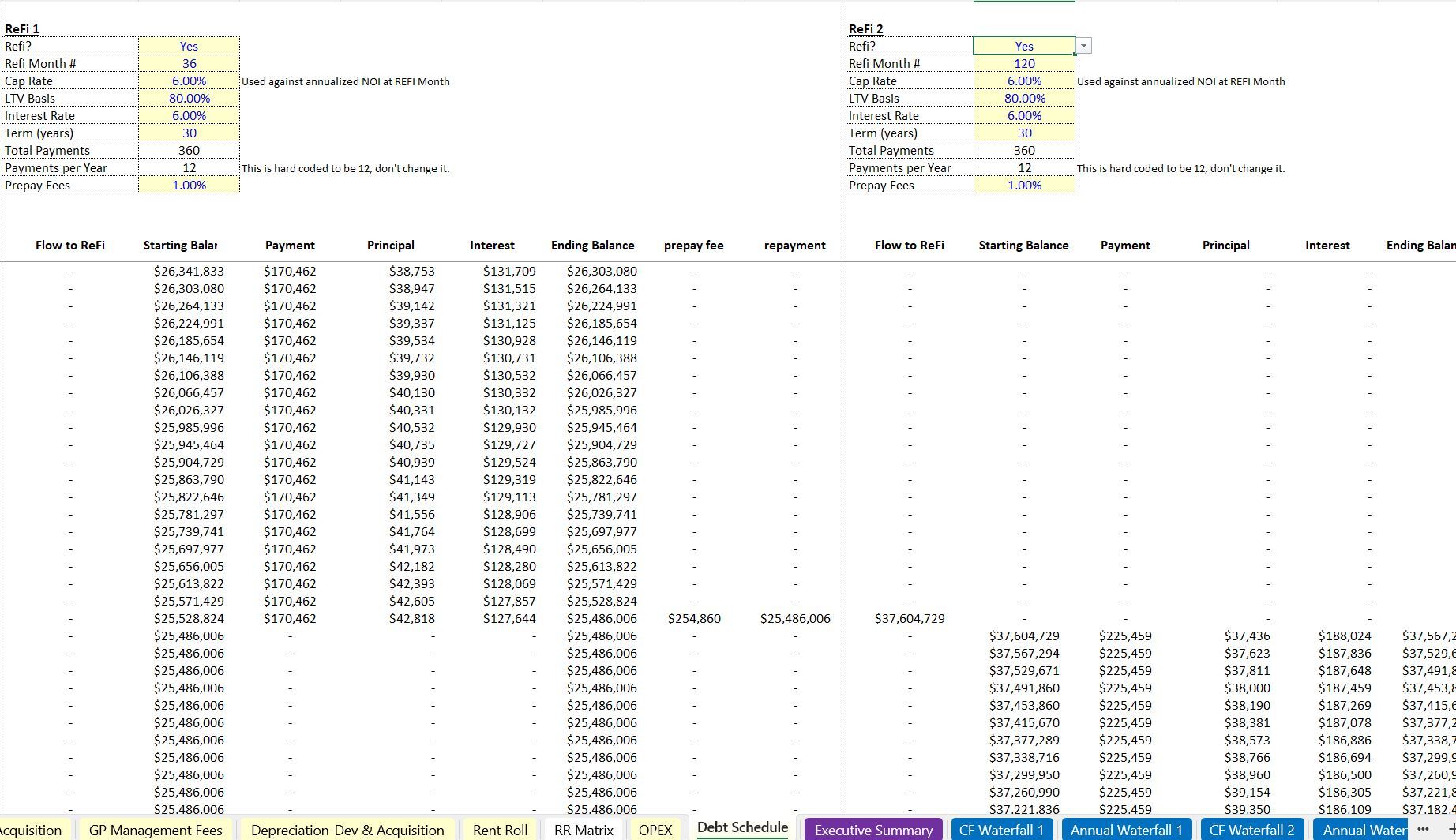Click ReFi 1 Total Payments value 360
This screenshot has height=840, width=1456.
[x=189, y=150]
